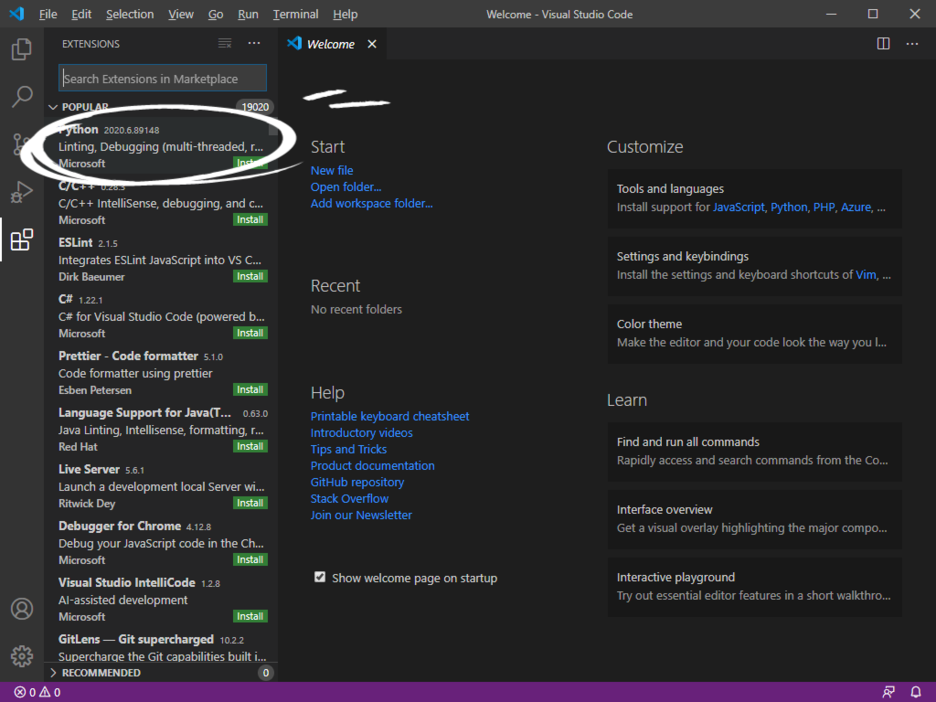Open errors and warnings status indicator
Viewport: 936px width, 702px height.
[x=37, y=692]
